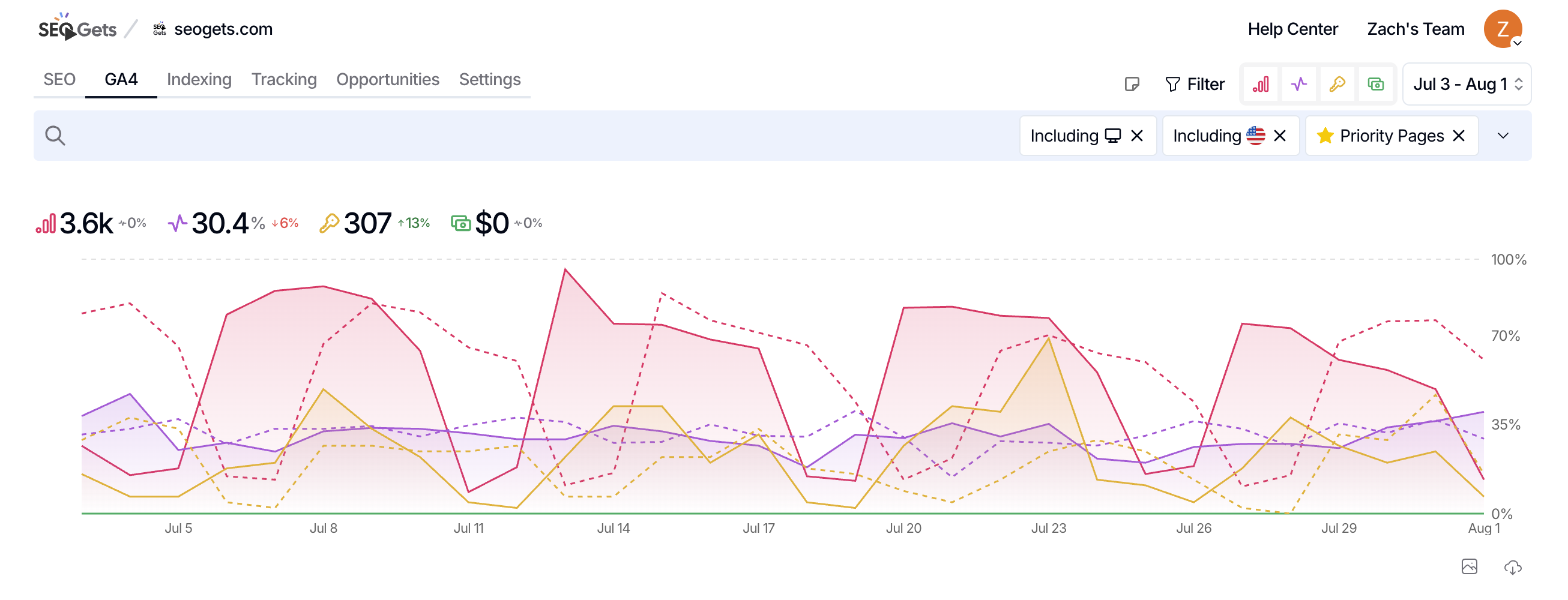Download chart data cloud icon
Image resolution: width=1568 pixels, height=600 pixels.
(x=1513, y=567)
